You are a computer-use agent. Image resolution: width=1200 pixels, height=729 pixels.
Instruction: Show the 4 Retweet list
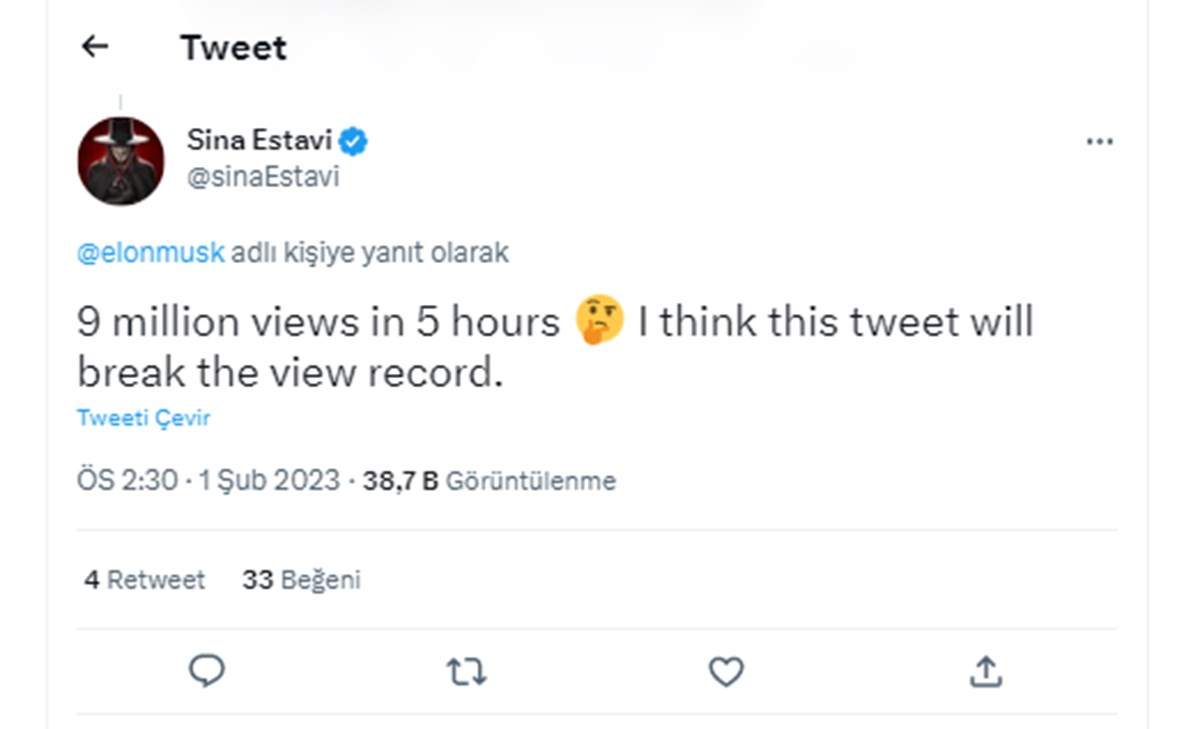tap(145, 580)
